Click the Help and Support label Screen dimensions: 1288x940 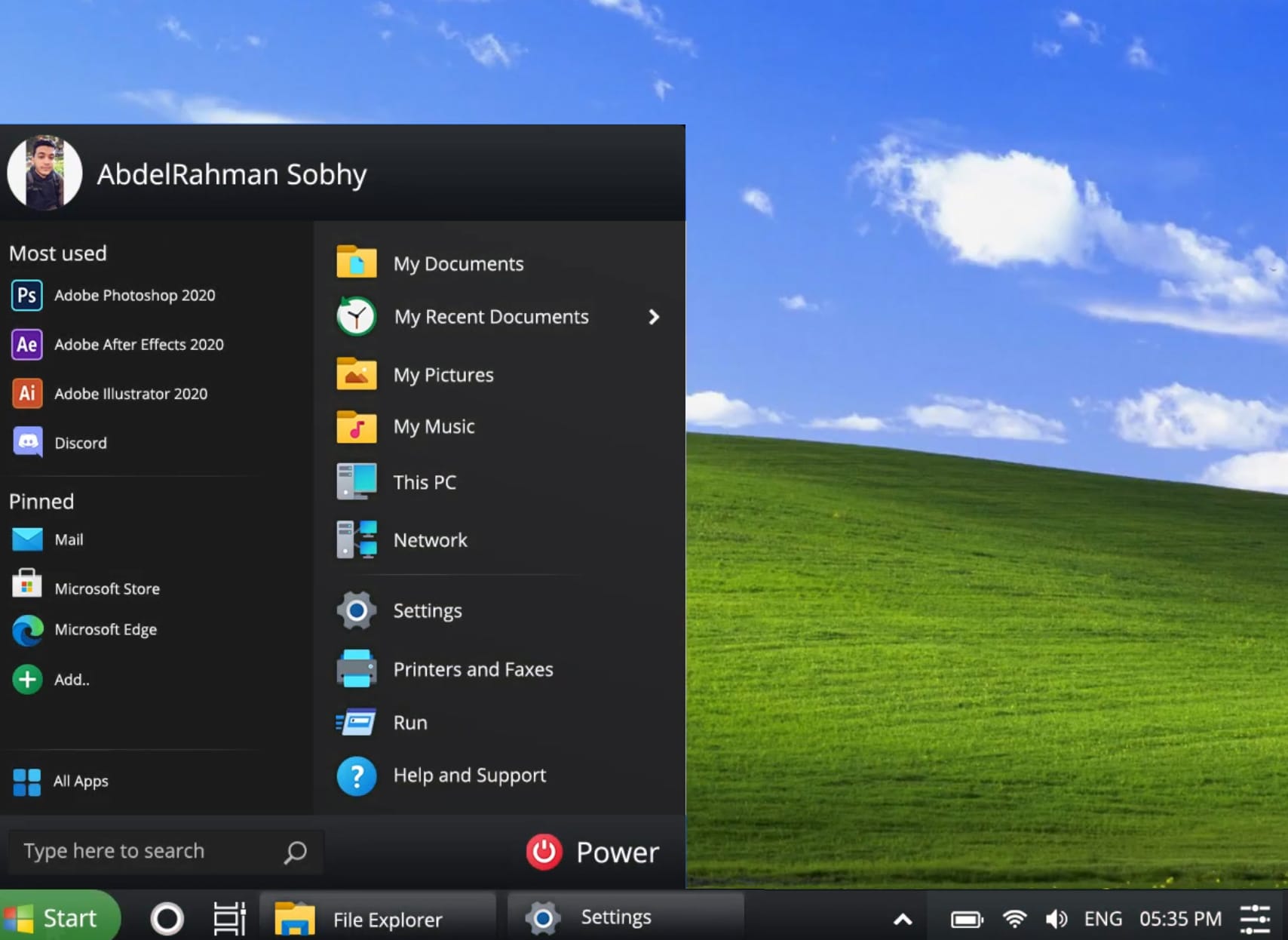point(470,776)
